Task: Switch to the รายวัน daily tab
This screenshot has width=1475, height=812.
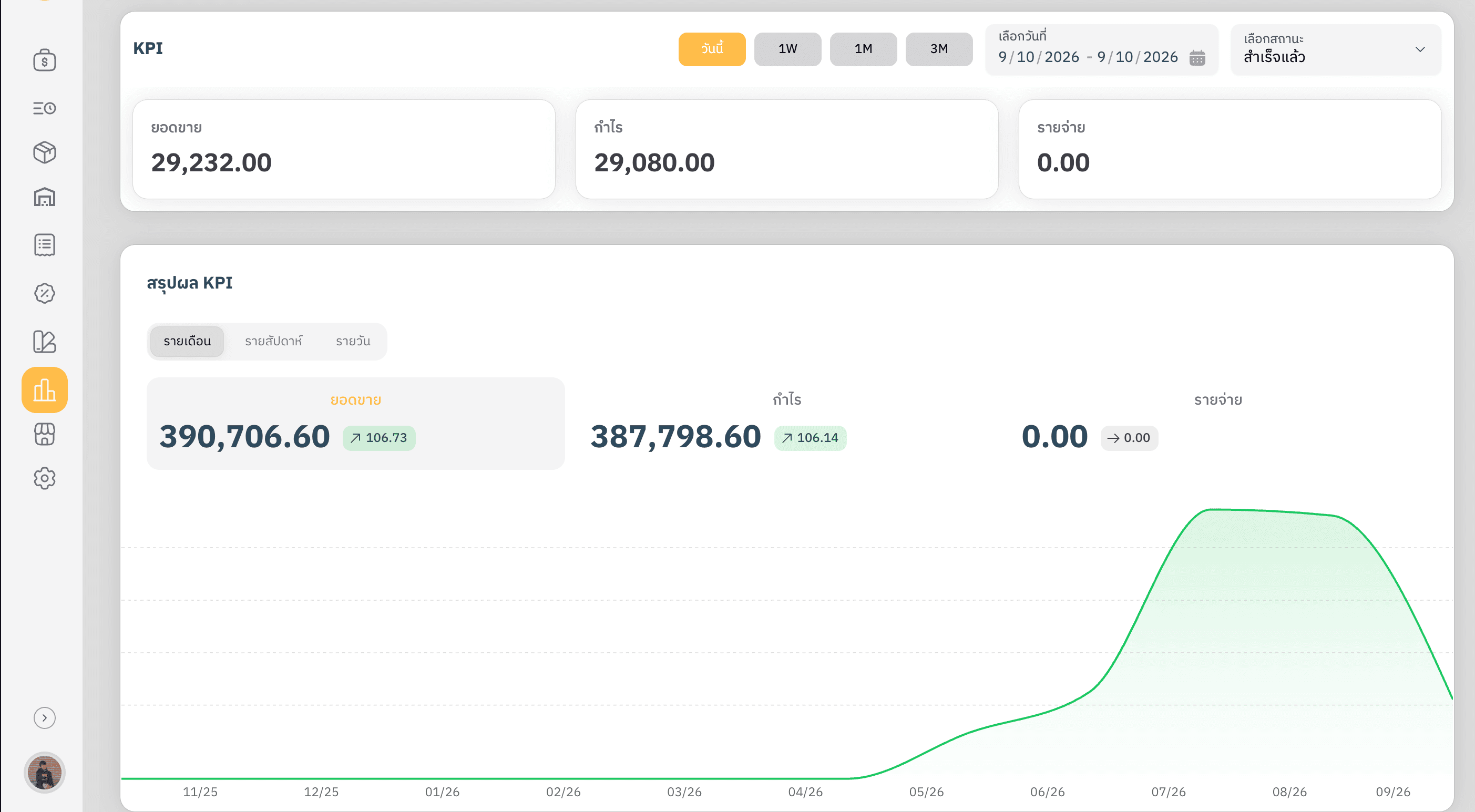Action: click(x=353, y=341)
